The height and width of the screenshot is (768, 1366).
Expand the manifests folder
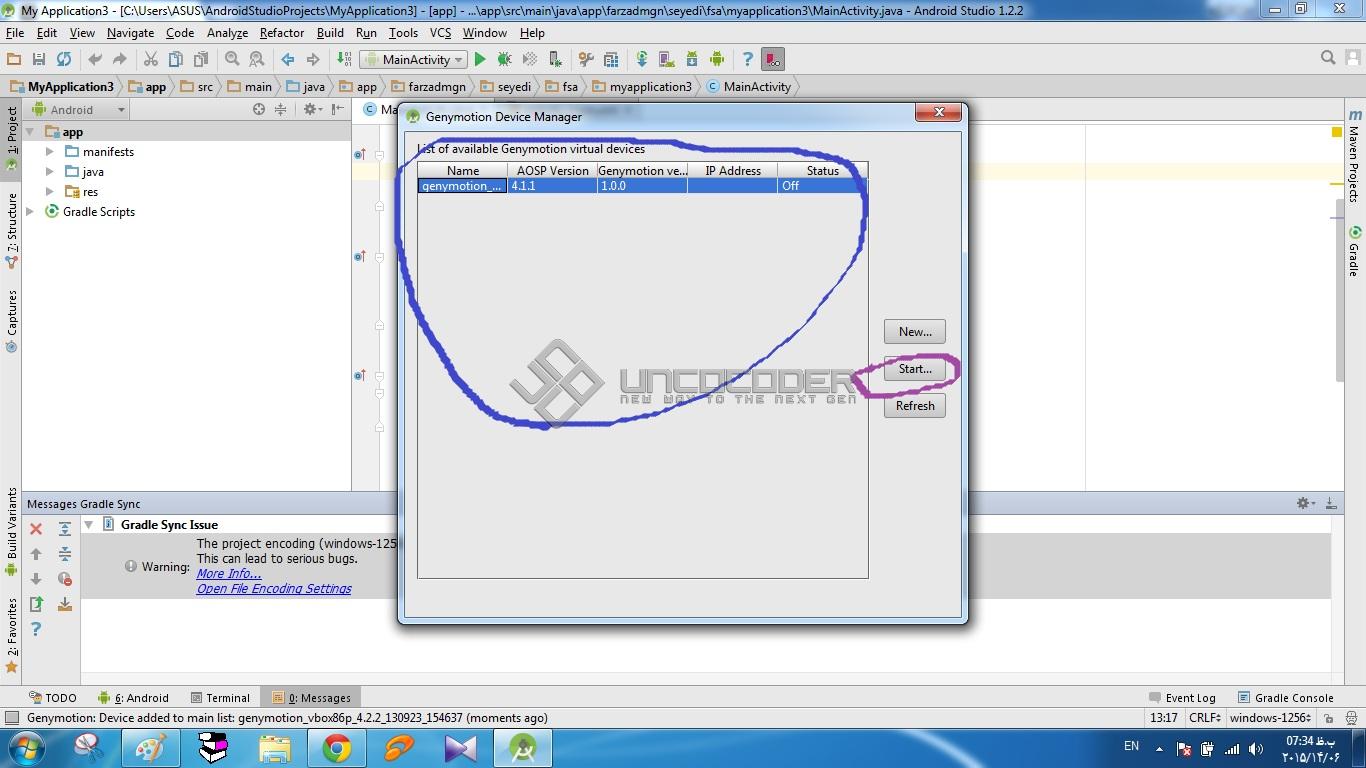[x=50, y=152]
